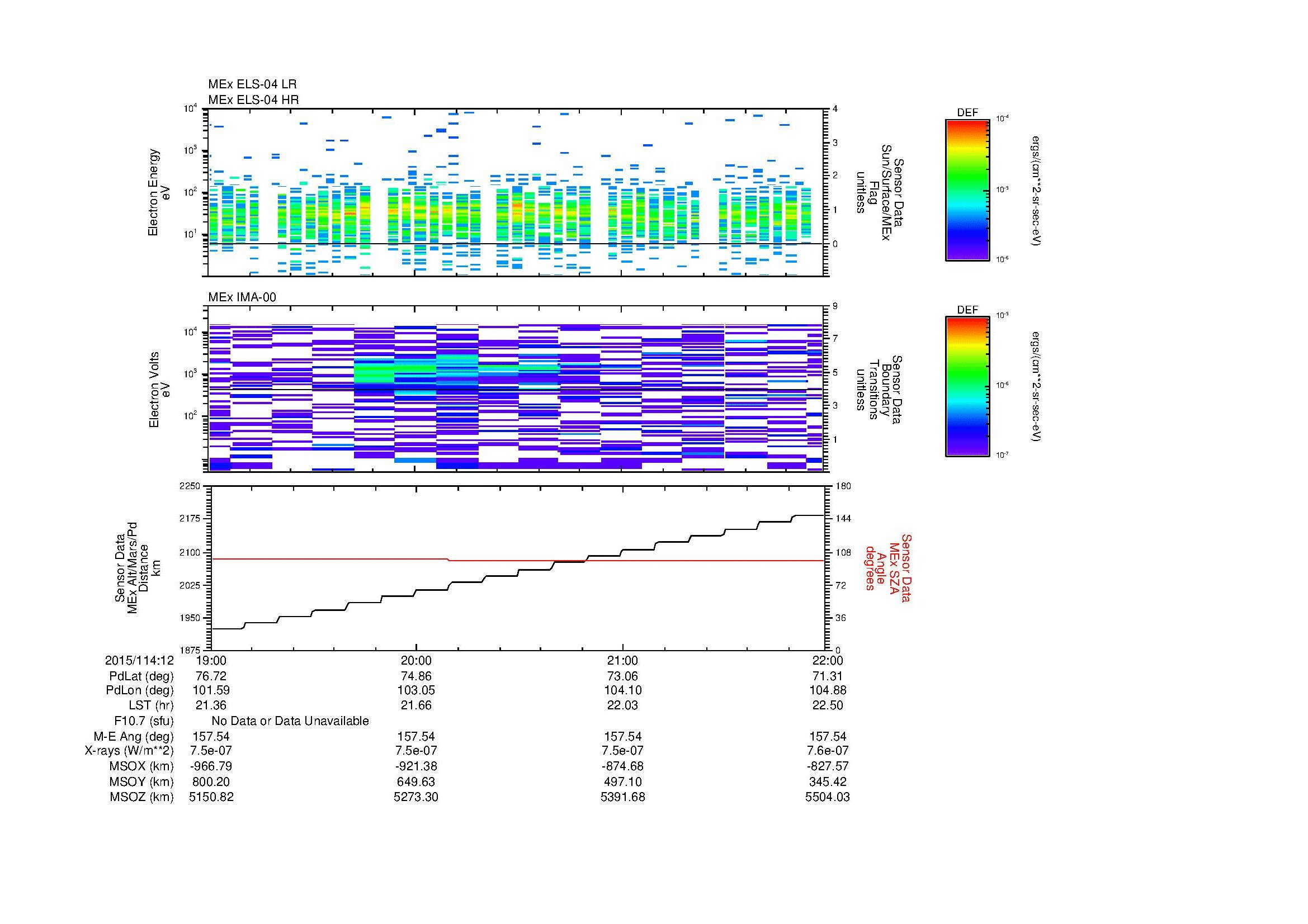Click the PdLon value 104.10

(622, 690)
